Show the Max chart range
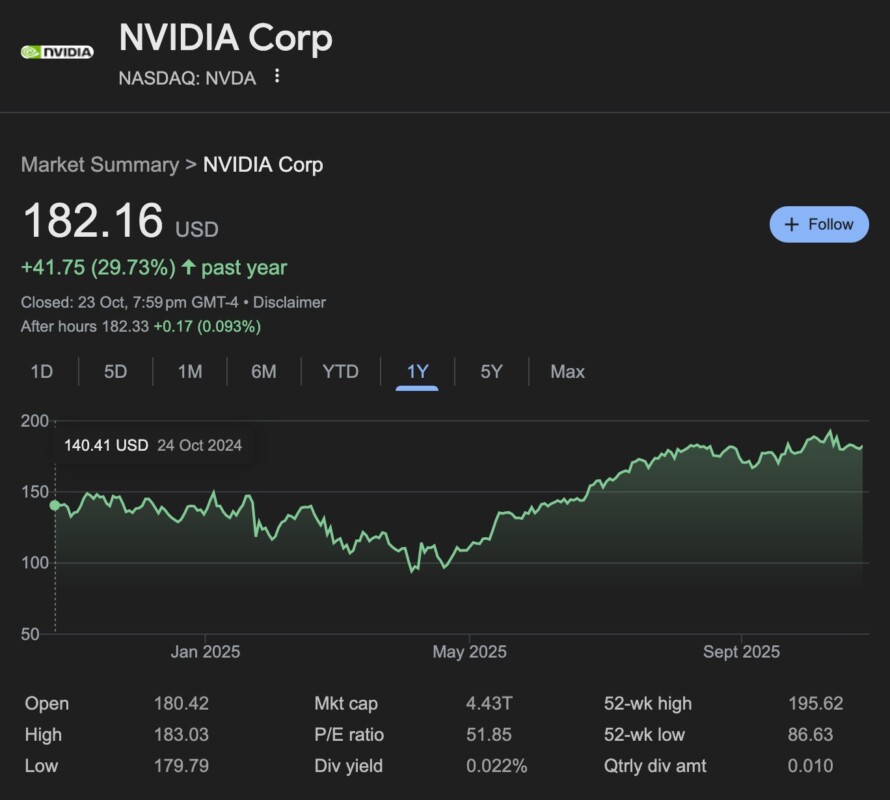 point(567,371)
